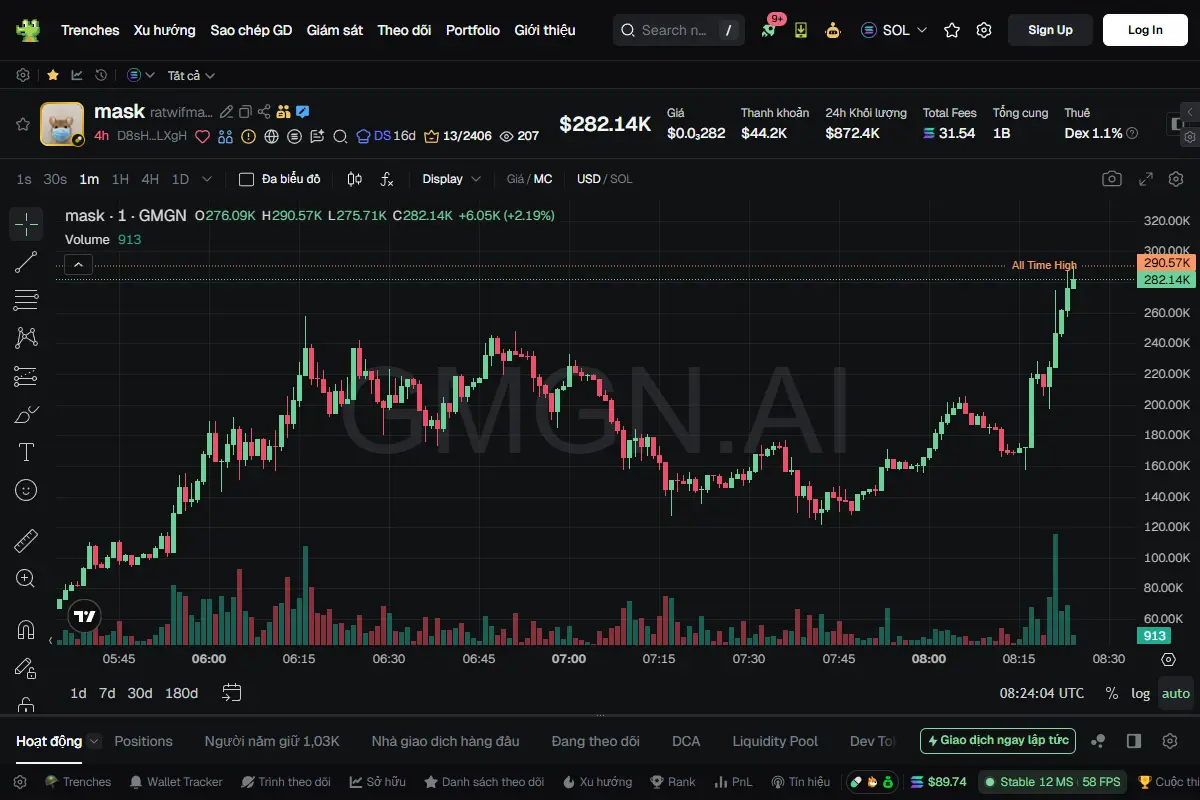Open the DCA tab
This screenshot has width=1200, height=800.
[686, 741]
